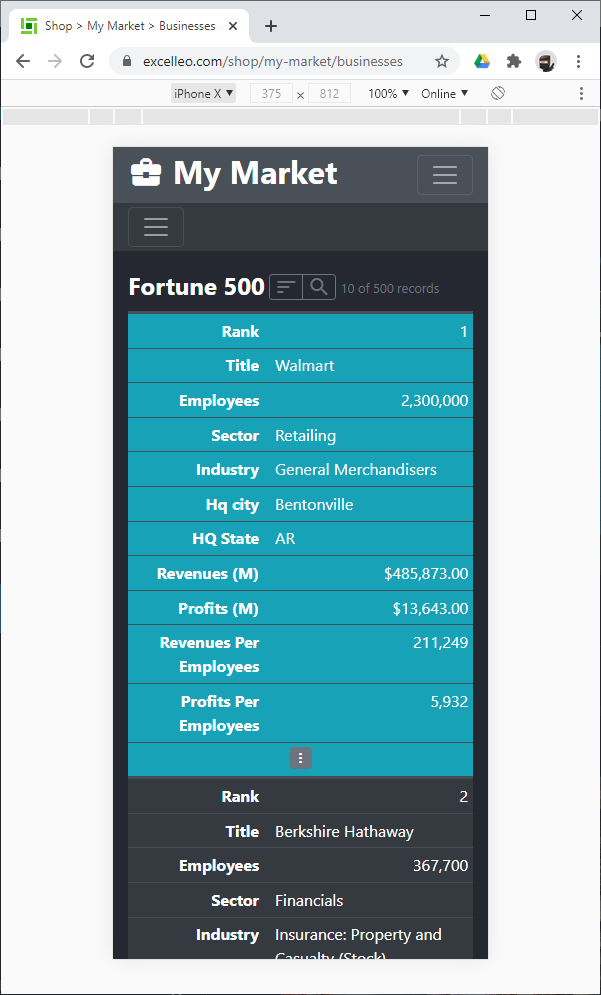Open the Online throttling dropdown
Viewport: 601px width, 995px height.
pyautogui.click(x=444, y=93)
